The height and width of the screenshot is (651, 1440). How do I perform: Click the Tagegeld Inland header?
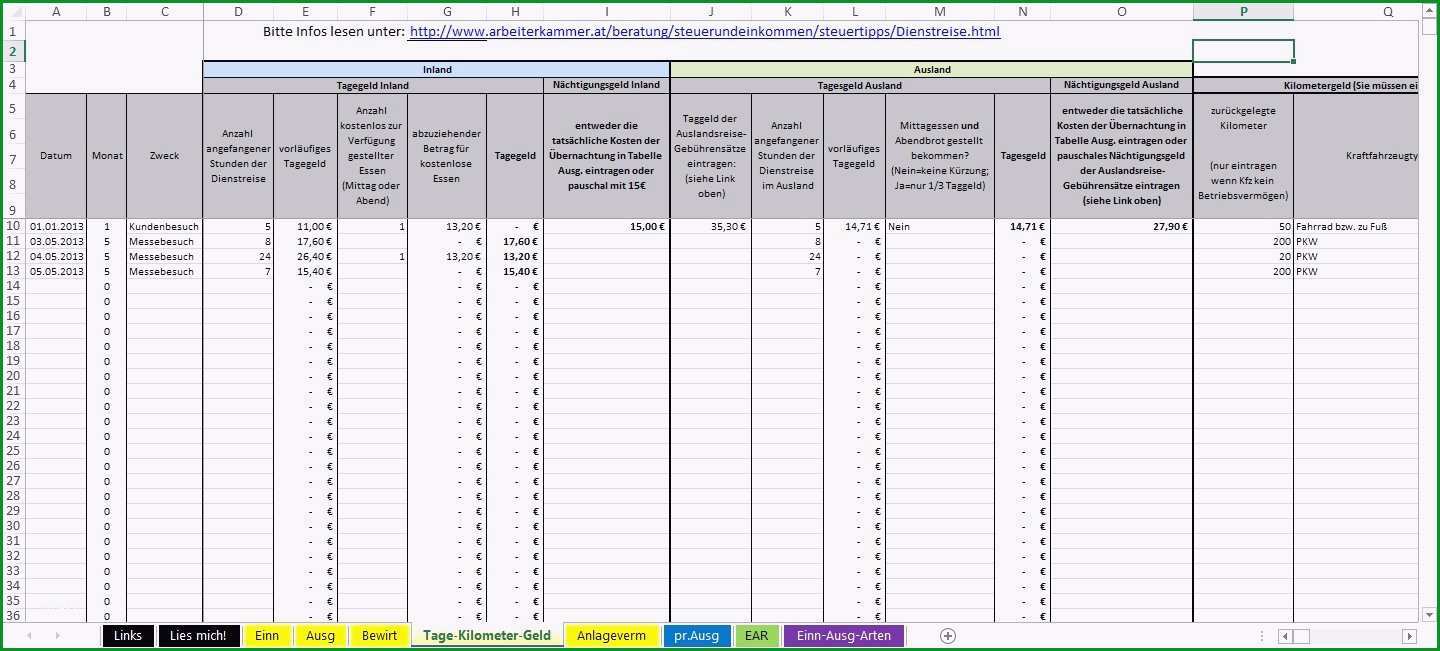373,86
